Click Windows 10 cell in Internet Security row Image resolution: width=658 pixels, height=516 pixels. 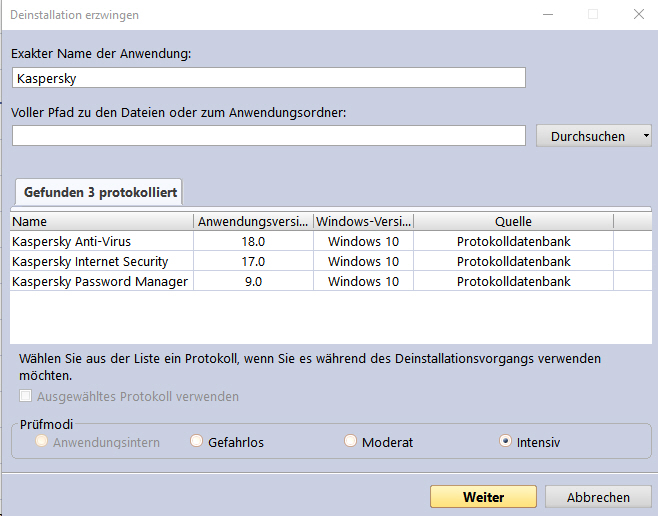(363, 261)
